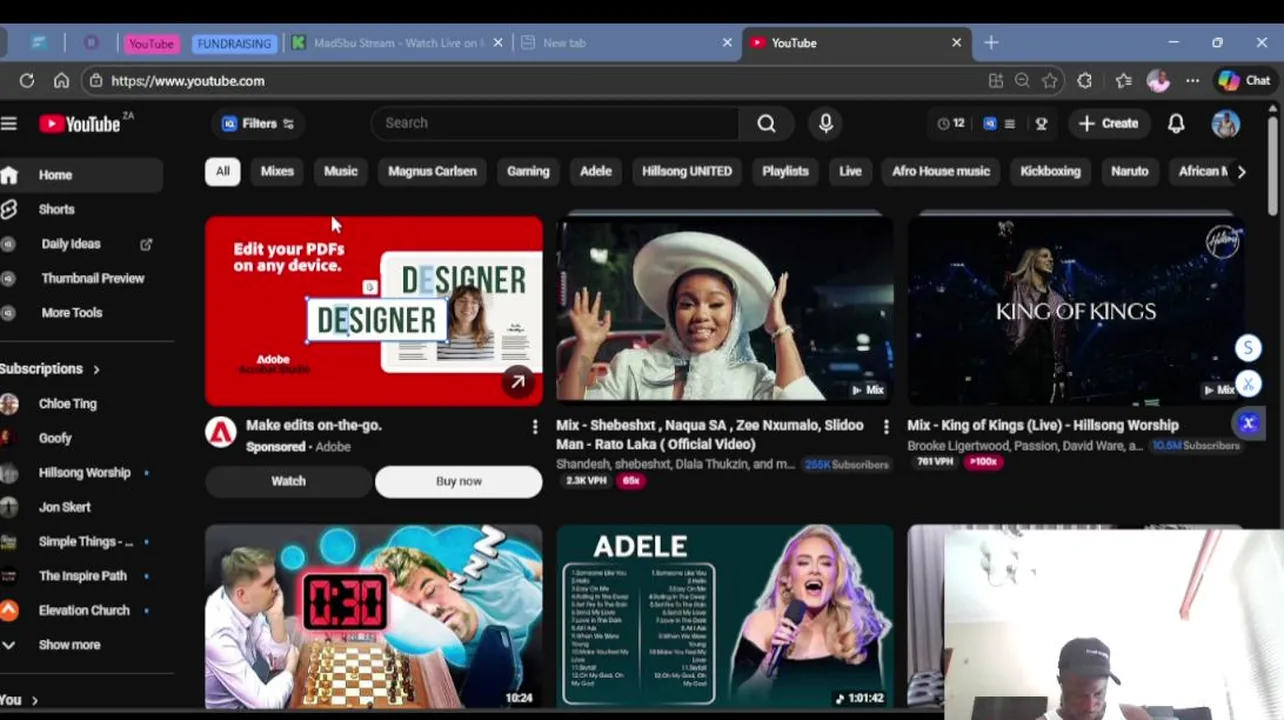Open options for the Adobe sponsored ad
1284x720 pixels.
coord(535,427)
